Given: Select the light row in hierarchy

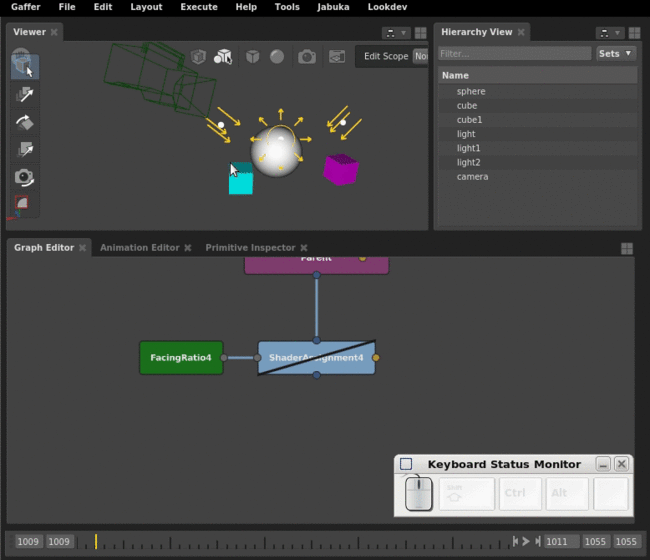Looking at the screenshot, I should pyautogui.click(x=537, y=134).
